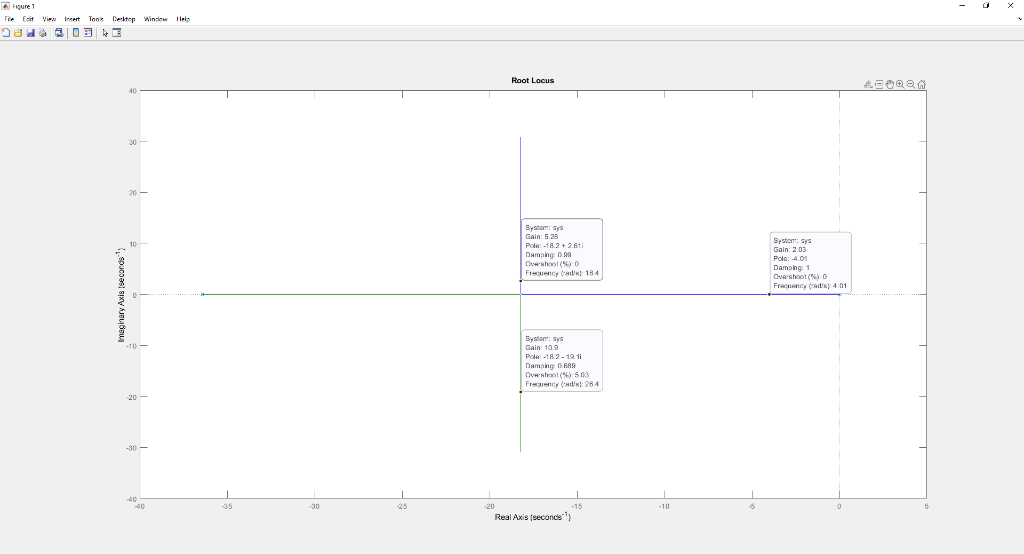Image resolution: width=1024 pixels, height=554 pixels.
Task: Toggle the Link Plot toolbar icon
Action: 59,33
